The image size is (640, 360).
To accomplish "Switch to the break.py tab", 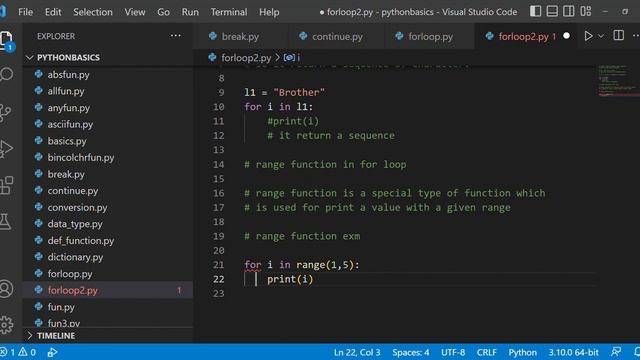I will [x=240, y=36].
